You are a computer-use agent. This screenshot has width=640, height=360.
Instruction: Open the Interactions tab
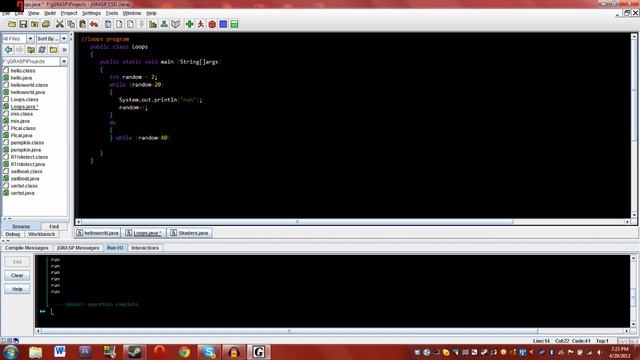coord(145,248)
